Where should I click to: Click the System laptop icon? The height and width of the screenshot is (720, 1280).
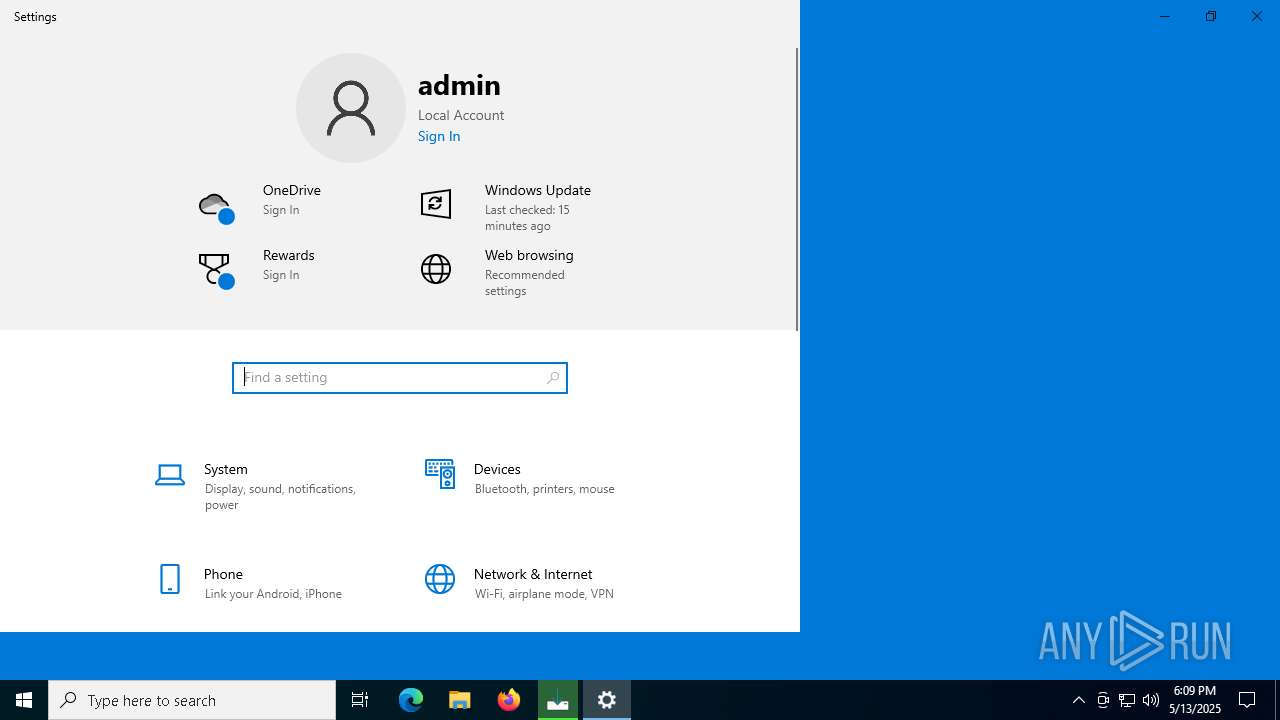tap(170, 475)
